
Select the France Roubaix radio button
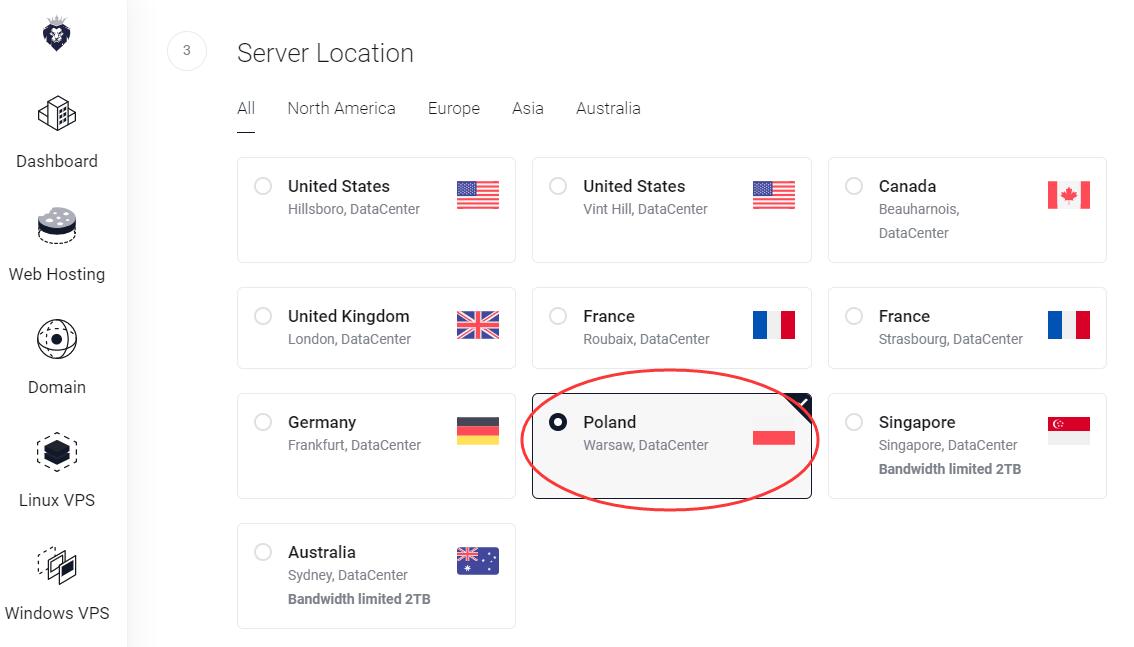558,316
